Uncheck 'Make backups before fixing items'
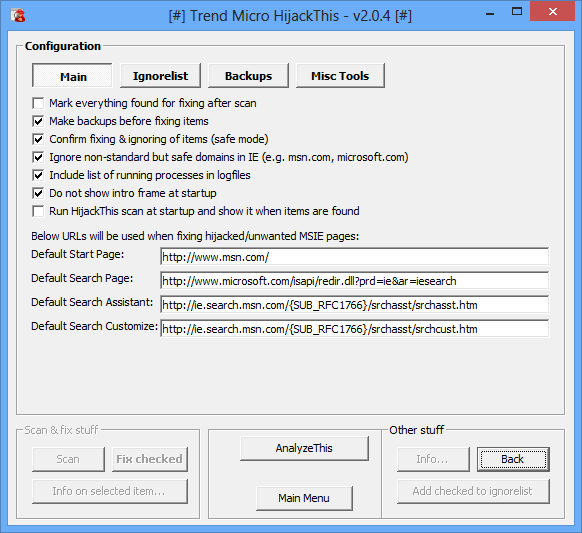This screenshot has height=533, width=582. coord(38,121)
